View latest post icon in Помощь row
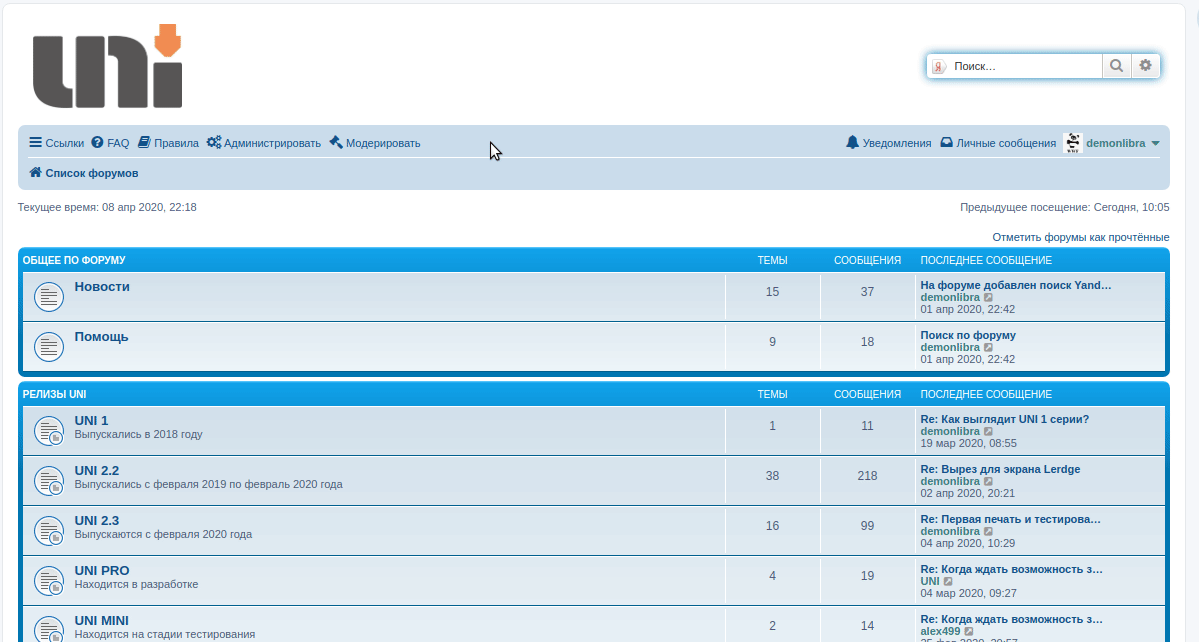Image resolution: width=1199 pixels, height=642 pixels. (x=988, y=348)
